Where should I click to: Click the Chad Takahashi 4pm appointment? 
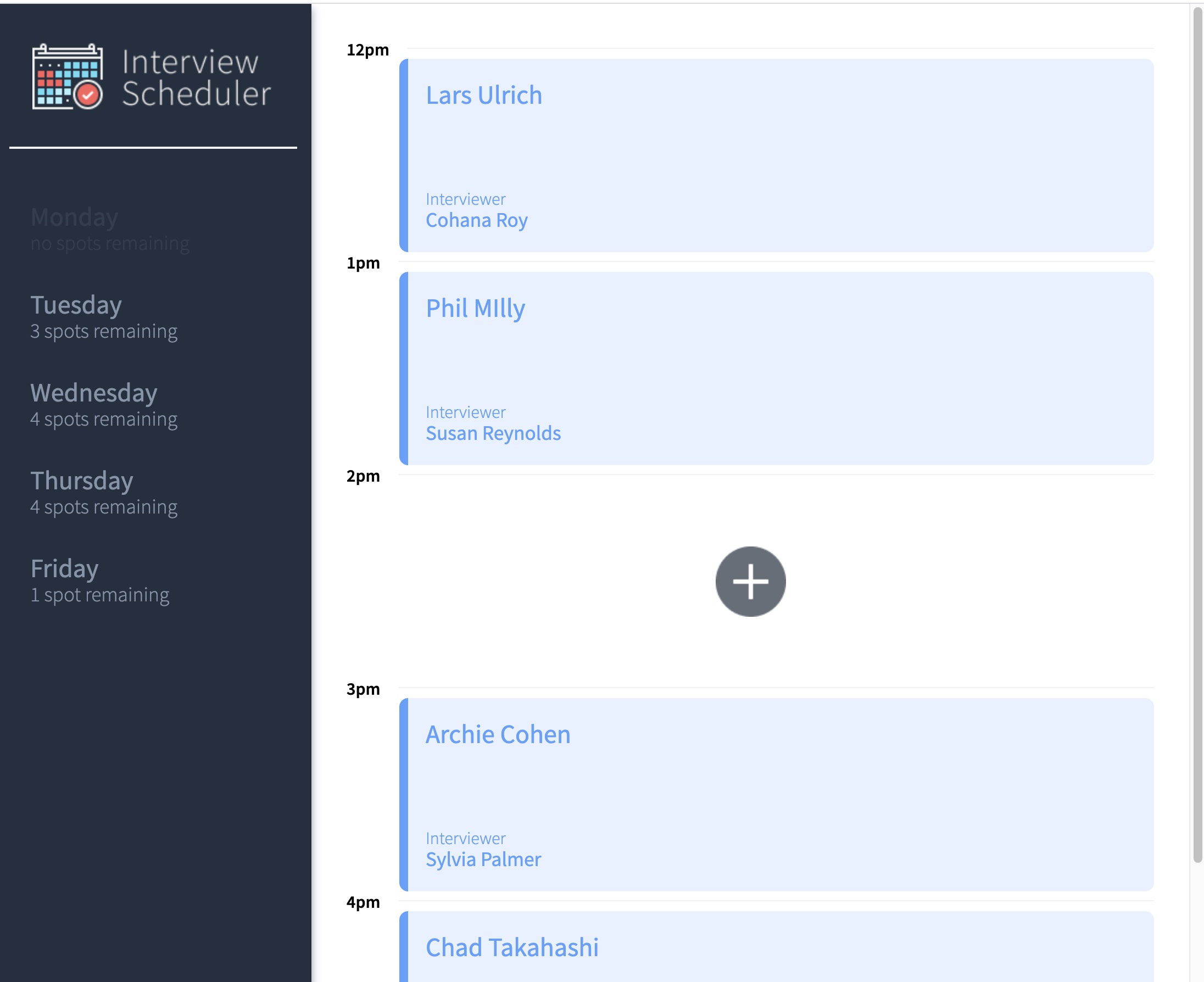click(776, 946)
